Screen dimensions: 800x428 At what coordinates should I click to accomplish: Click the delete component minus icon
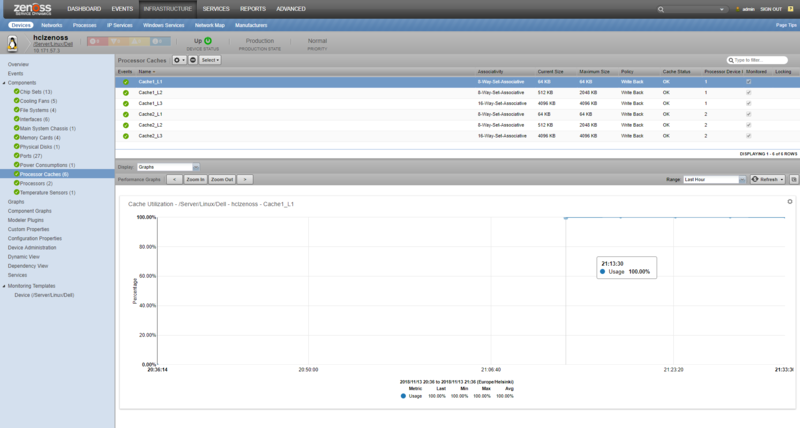pyautogui.click(x=193, y=60)
